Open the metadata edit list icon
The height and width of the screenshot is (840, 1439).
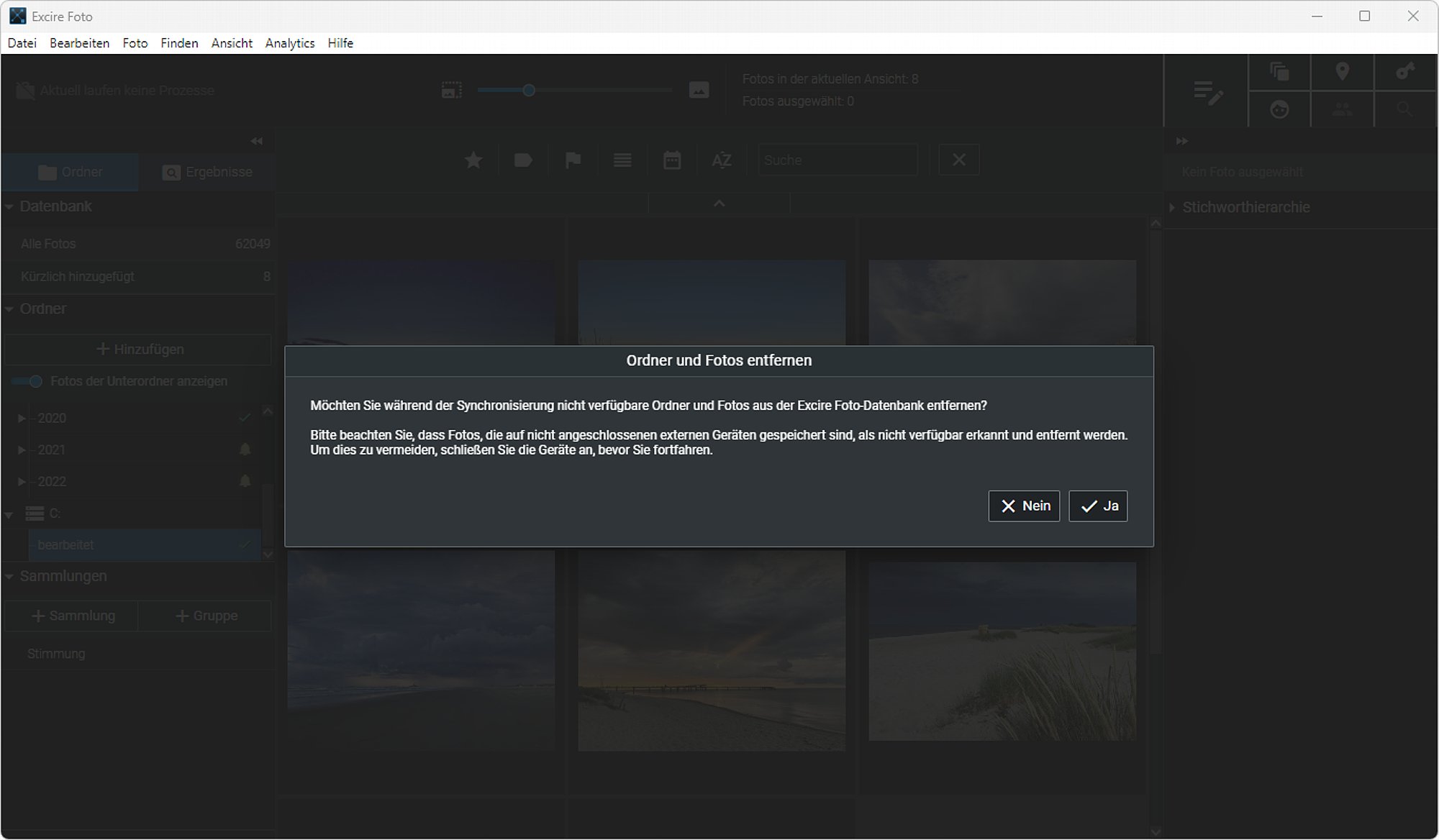pos(1207,93)
